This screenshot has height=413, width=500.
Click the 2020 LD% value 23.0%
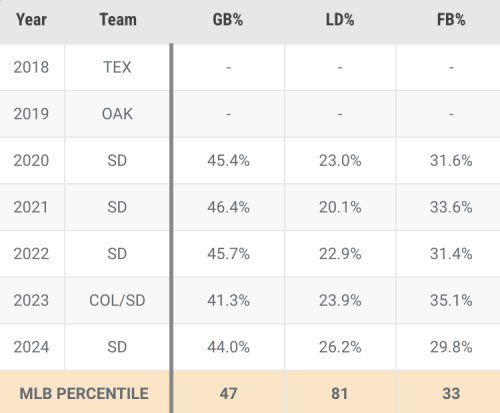[x=340, y=160]
